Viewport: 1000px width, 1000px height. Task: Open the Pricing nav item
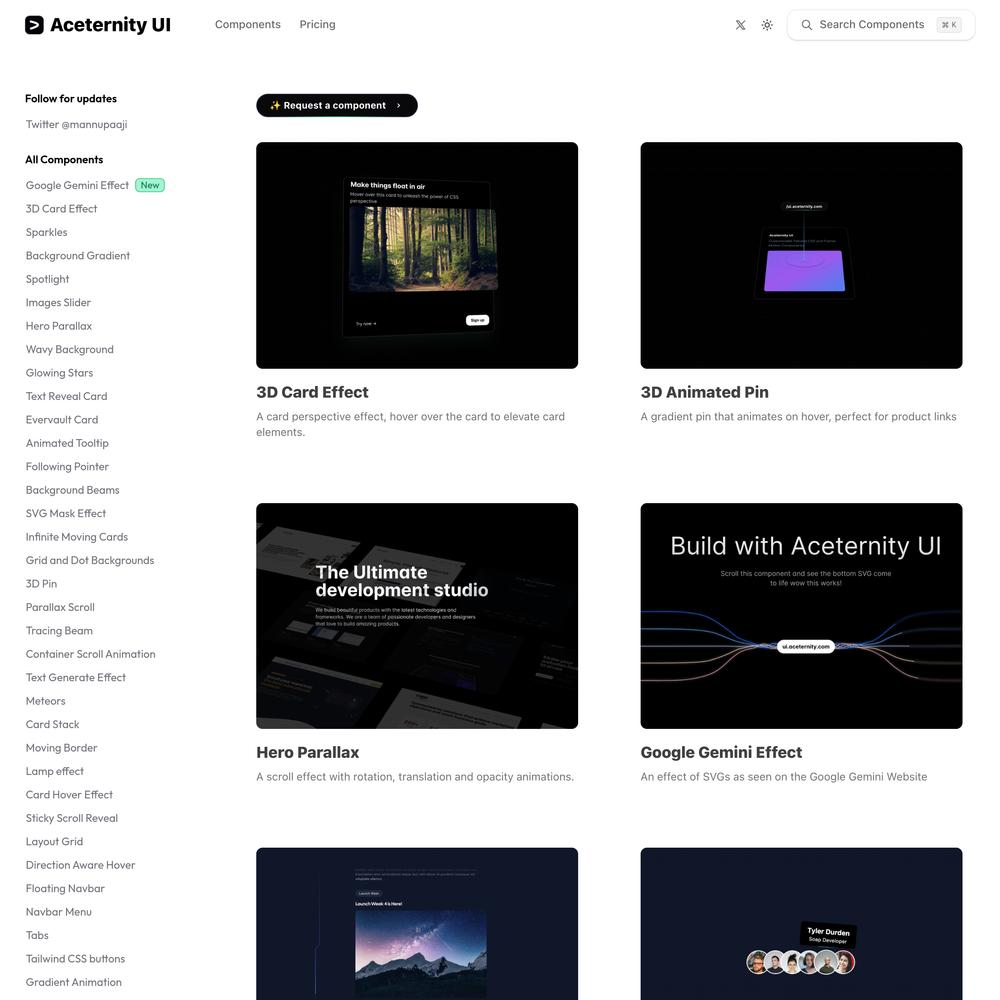pos(318,24)
